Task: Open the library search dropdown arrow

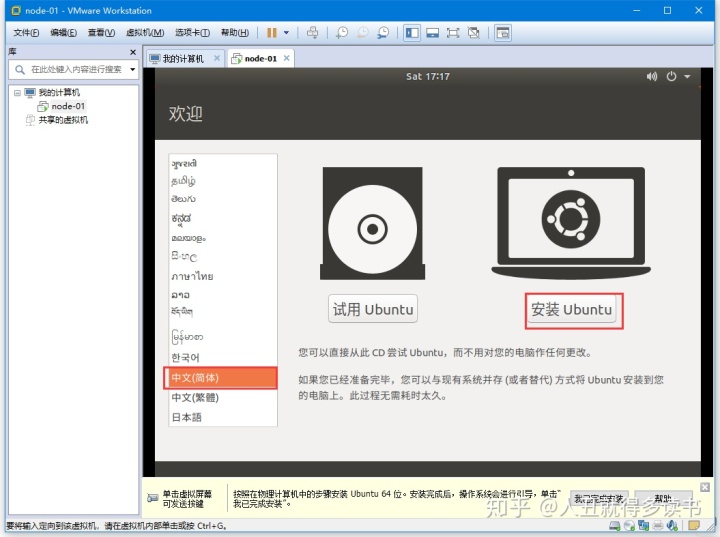Action: tap(133, 69)
